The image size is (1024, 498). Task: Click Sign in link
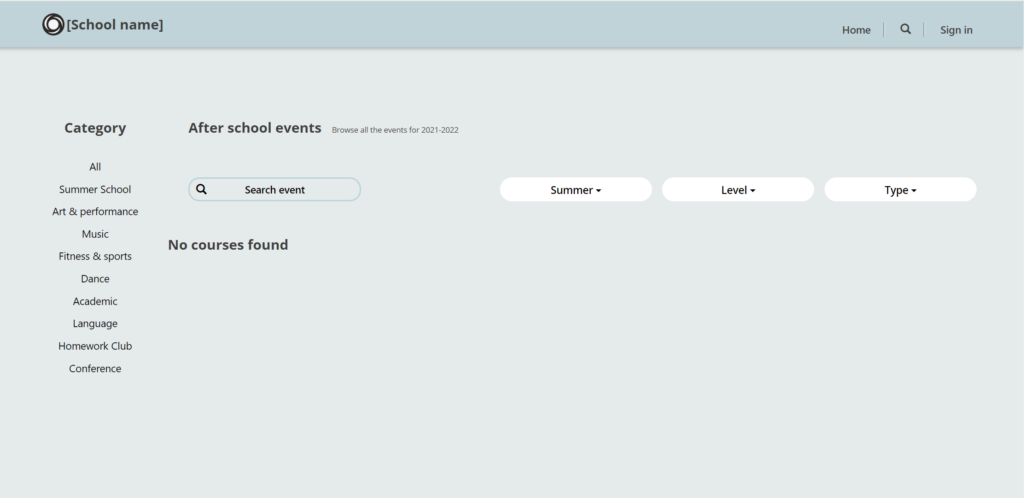[x=956, y=30]
